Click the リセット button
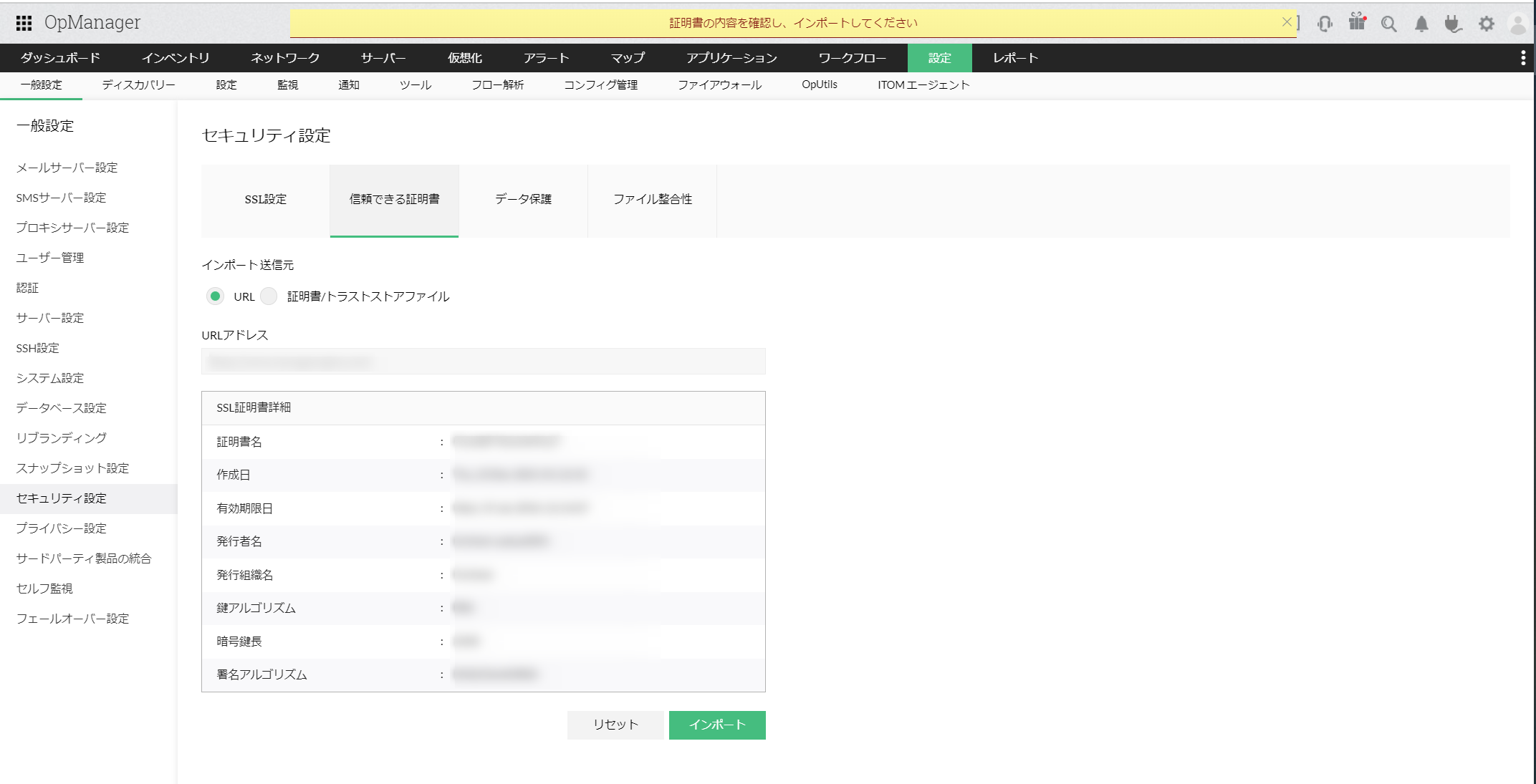1536x784 pixels. (615, 725)
